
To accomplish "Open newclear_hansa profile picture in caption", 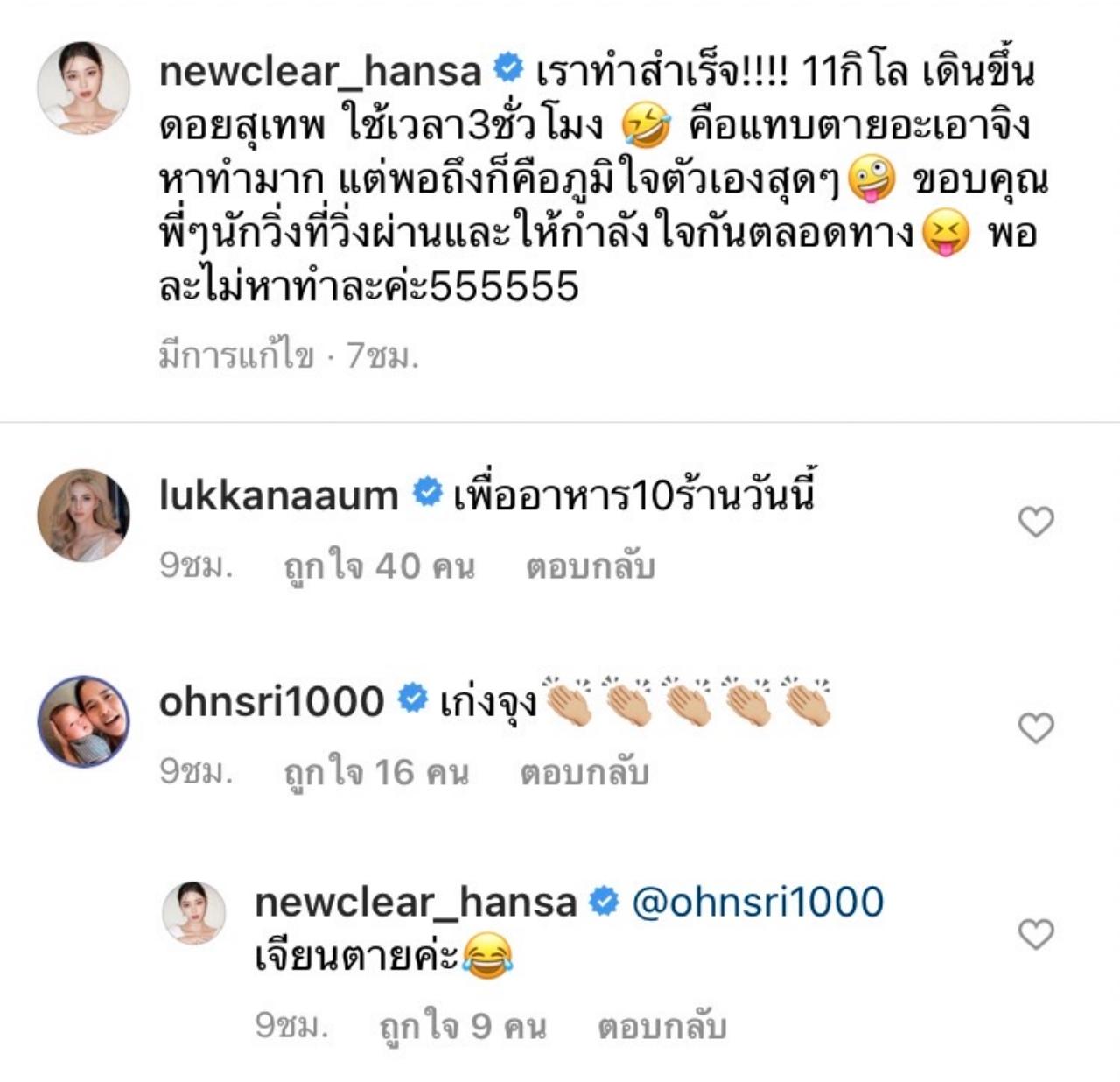I will 83,88.
